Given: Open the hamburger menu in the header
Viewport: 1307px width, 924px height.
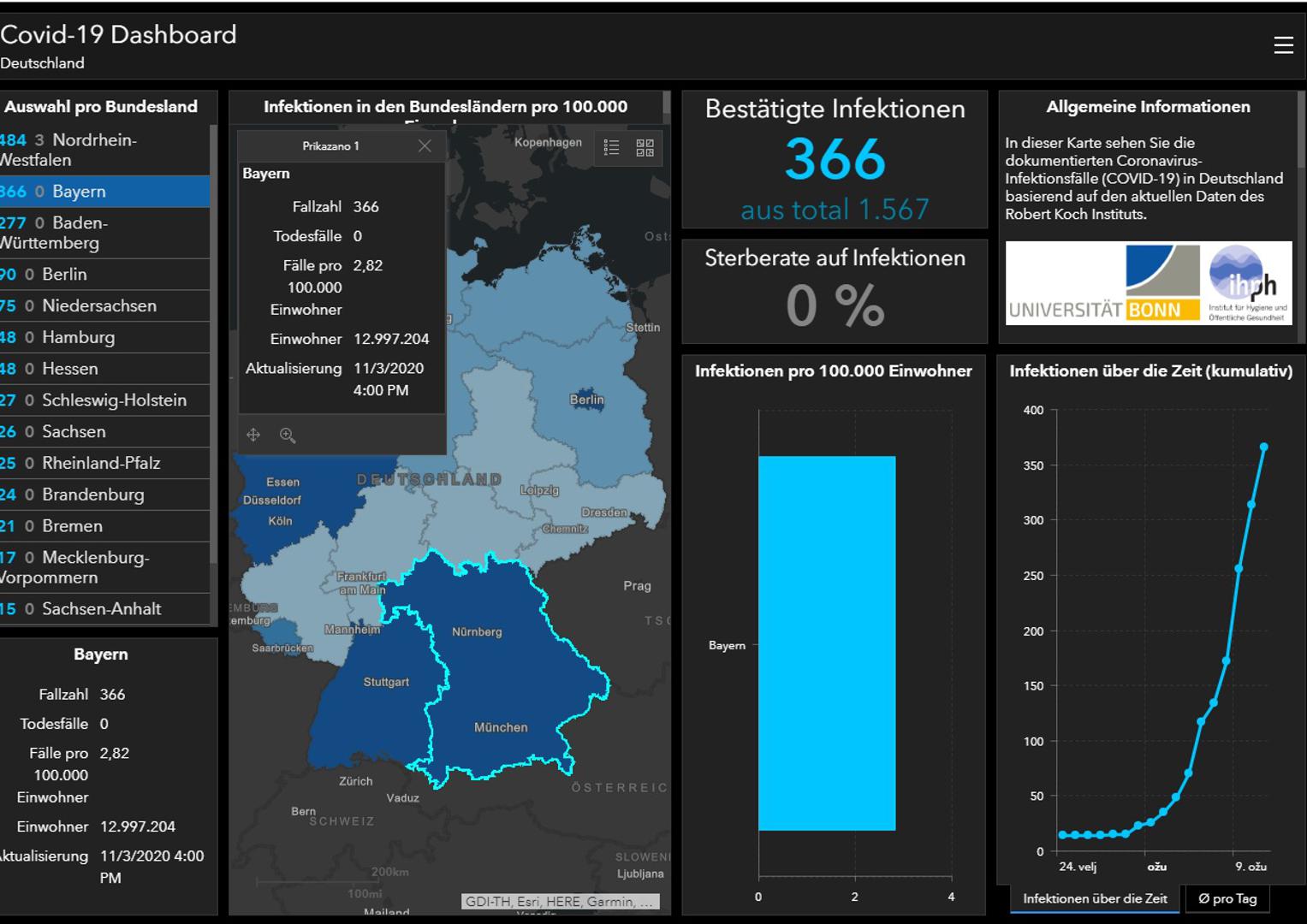Looking at the screenshot, I should [x=1283, y=45].
